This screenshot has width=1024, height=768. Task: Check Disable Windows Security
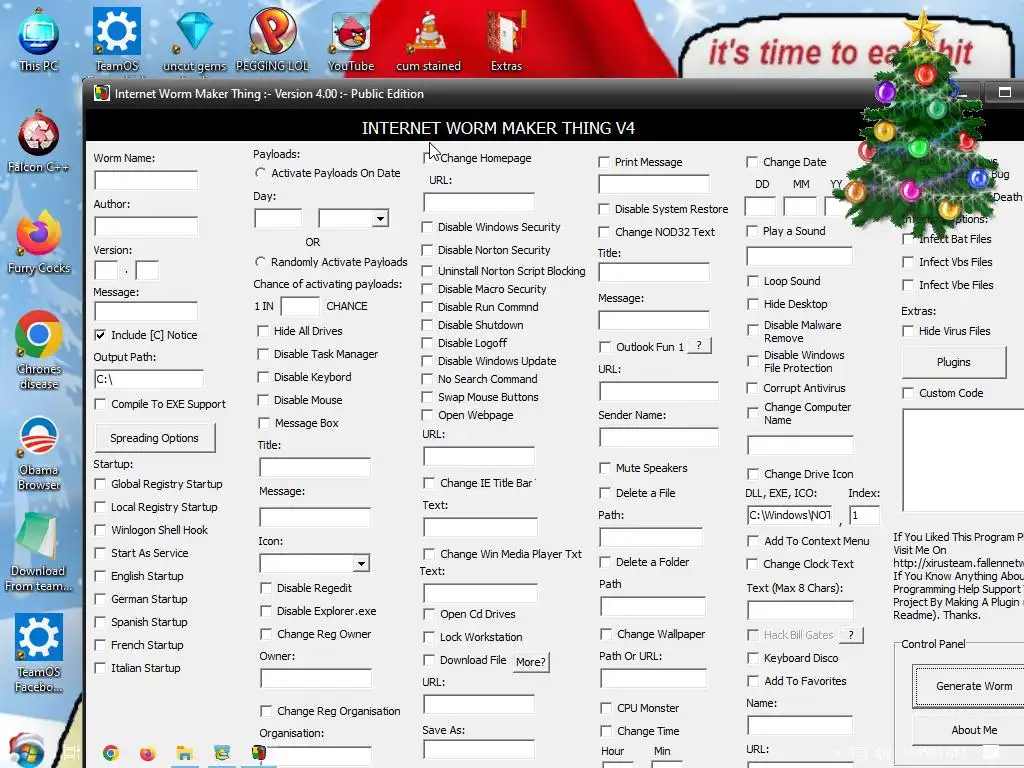pyautogui.click(x=427, y=227)
